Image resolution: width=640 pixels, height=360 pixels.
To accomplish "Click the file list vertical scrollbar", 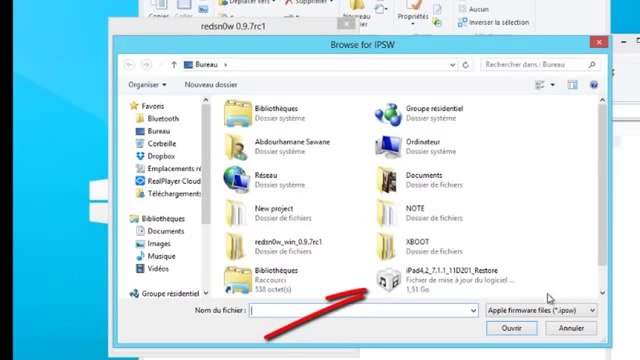I will (x=602, y=184).
